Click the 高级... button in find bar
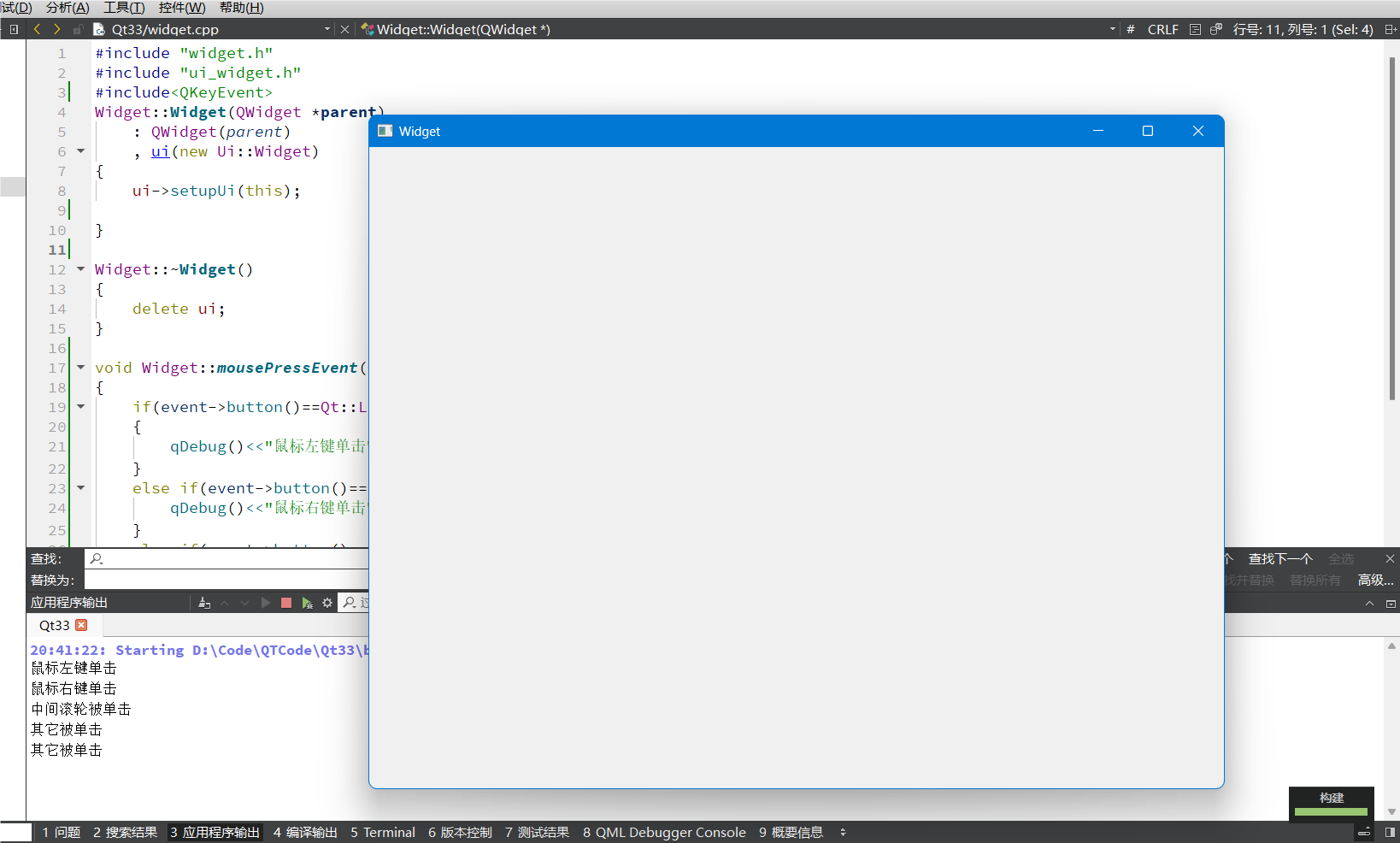Screen dimensions: 1400x843 tap(1375, 580)
